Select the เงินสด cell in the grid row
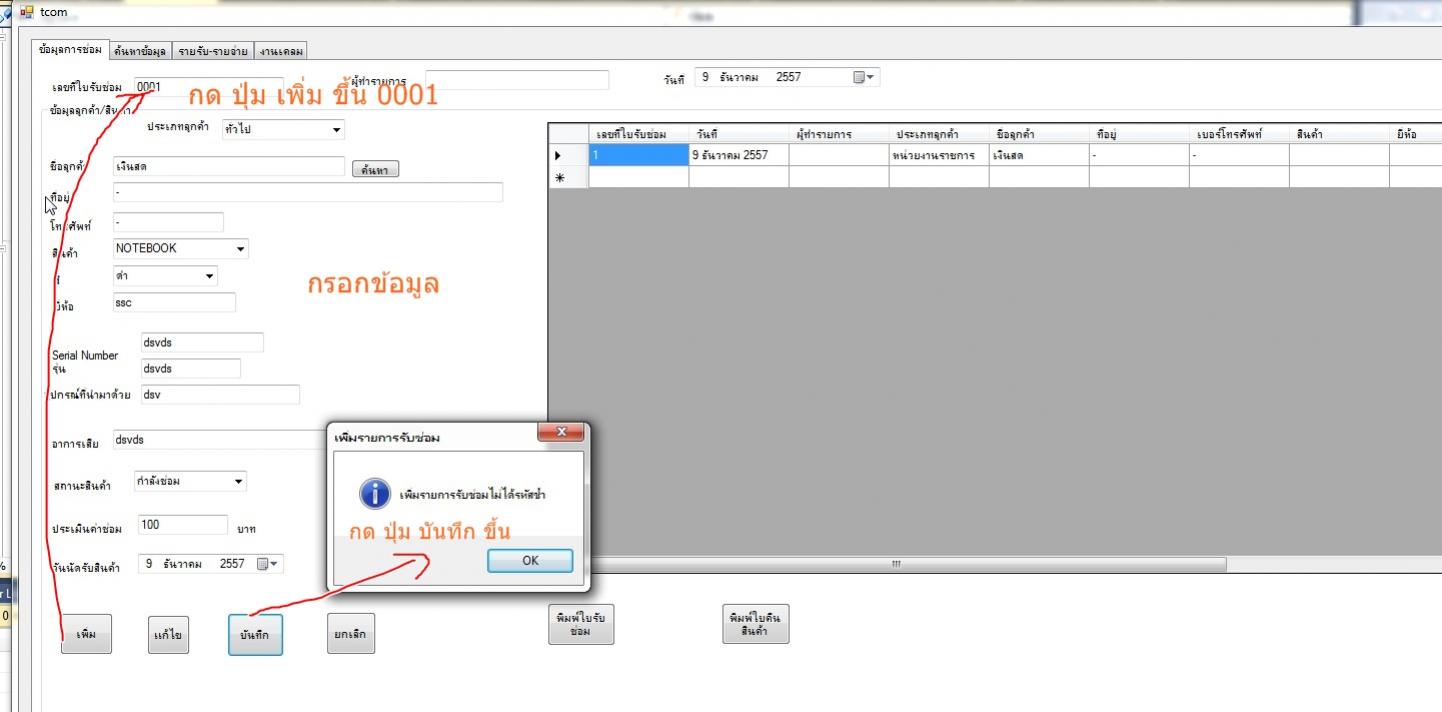The width and height of the screenshot is (1442, 712). [x=1038, y=155]
